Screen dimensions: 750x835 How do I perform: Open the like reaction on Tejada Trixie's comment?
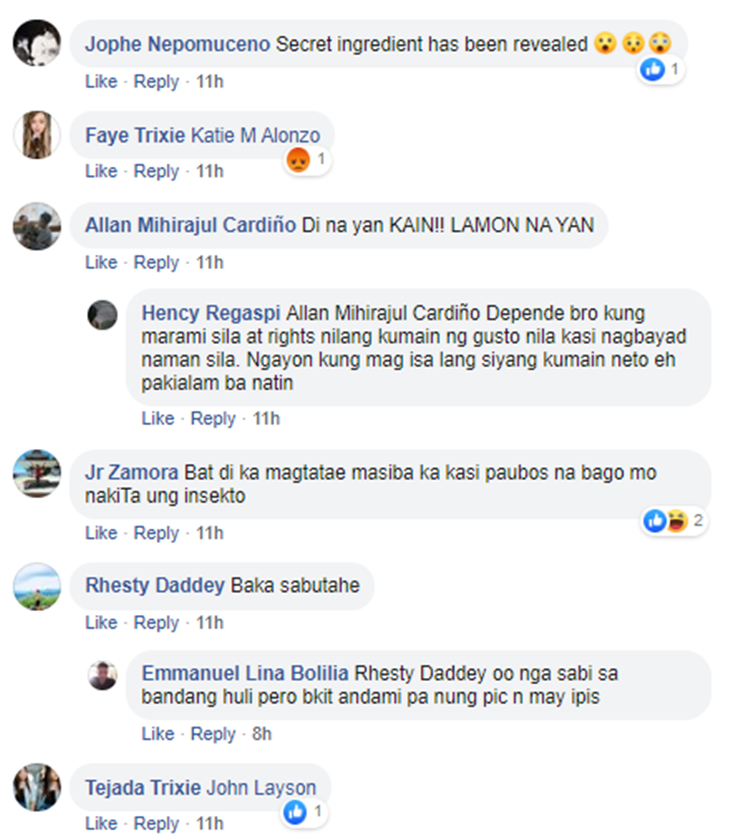304,812
